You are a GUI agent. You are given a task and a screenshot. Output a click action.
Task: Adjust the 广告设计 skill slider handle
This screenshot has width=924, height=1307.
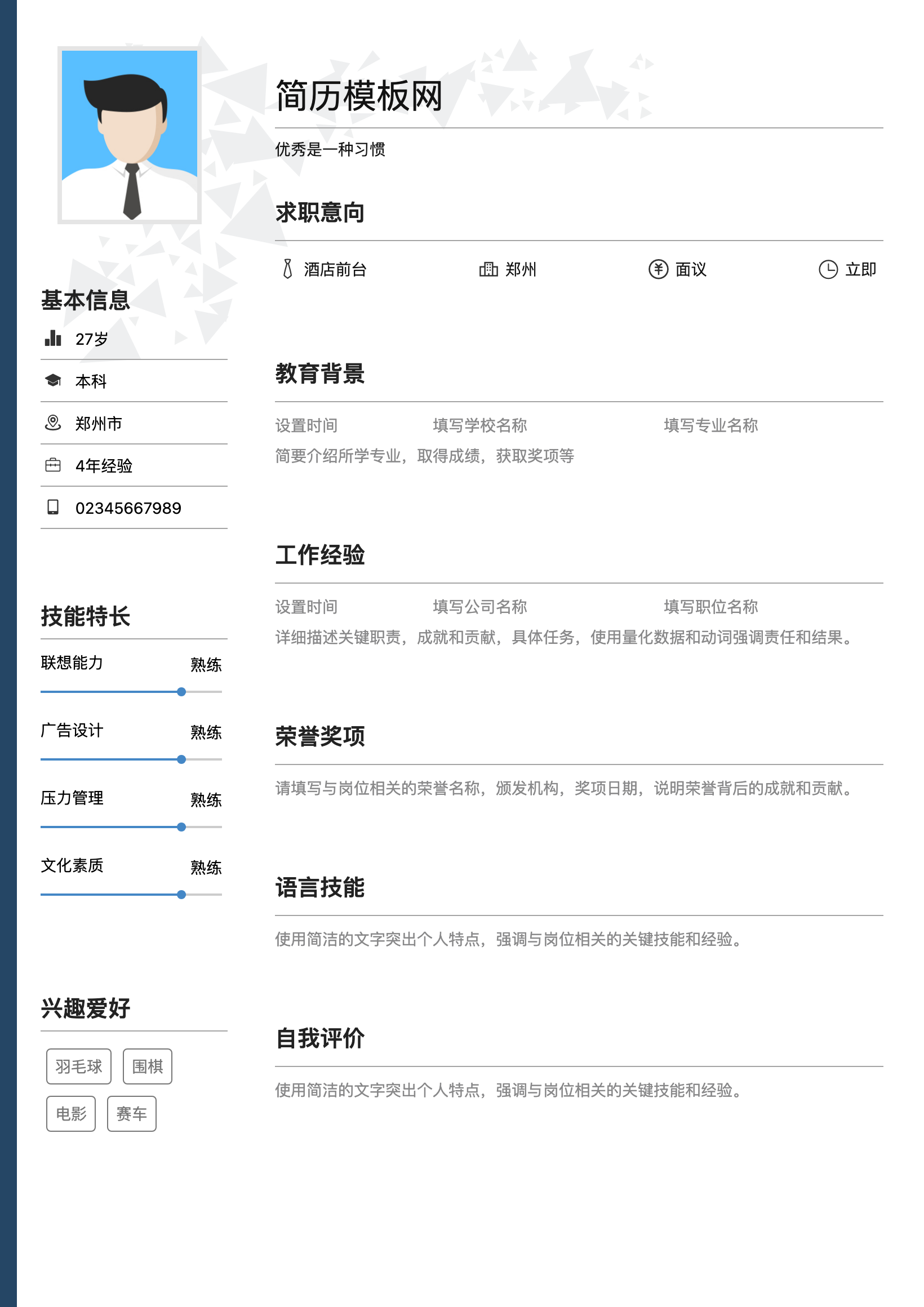(x=181, y=759)
